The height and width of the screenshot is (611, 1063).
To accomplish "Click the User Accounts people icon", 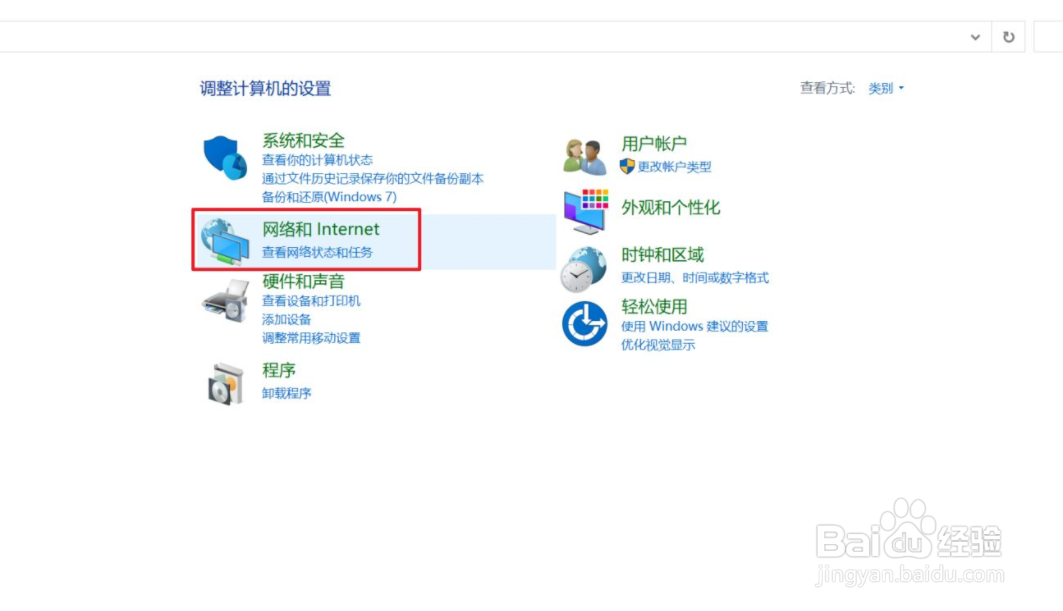I will coord(584,157).
